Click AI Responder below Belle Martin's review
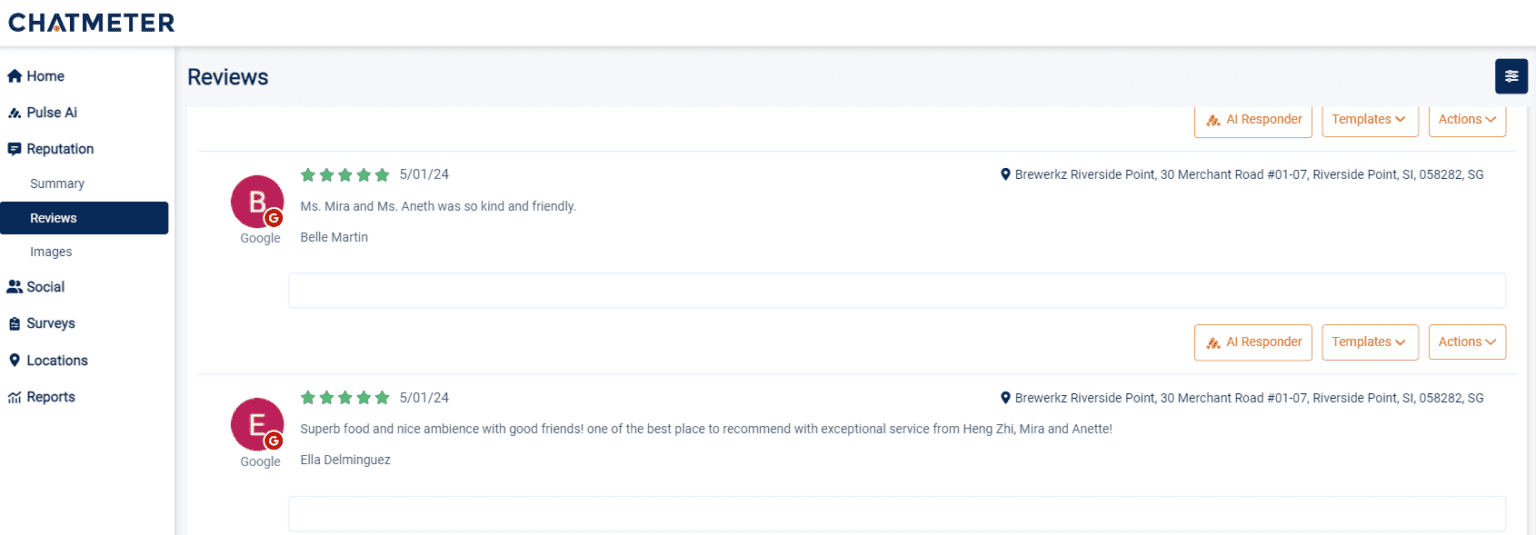 coord(1254,342)
